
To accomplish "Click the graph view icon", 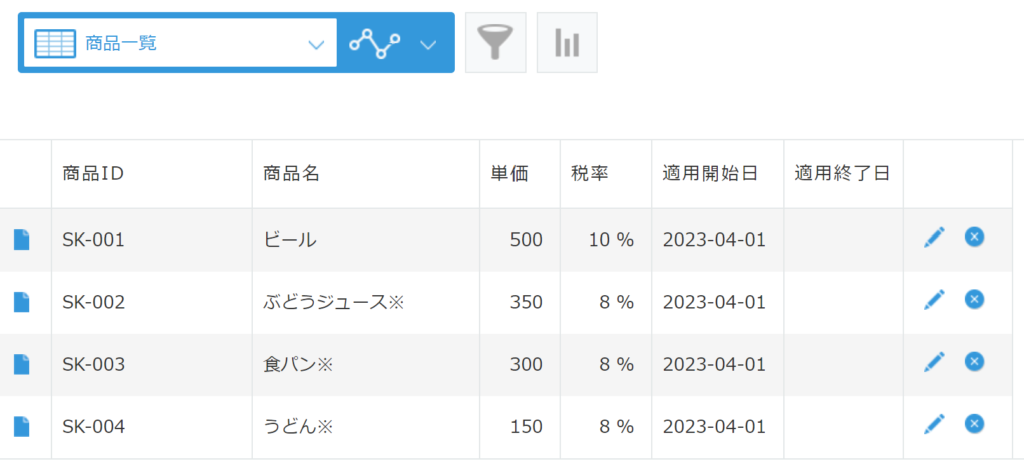I will pos(374,44).
